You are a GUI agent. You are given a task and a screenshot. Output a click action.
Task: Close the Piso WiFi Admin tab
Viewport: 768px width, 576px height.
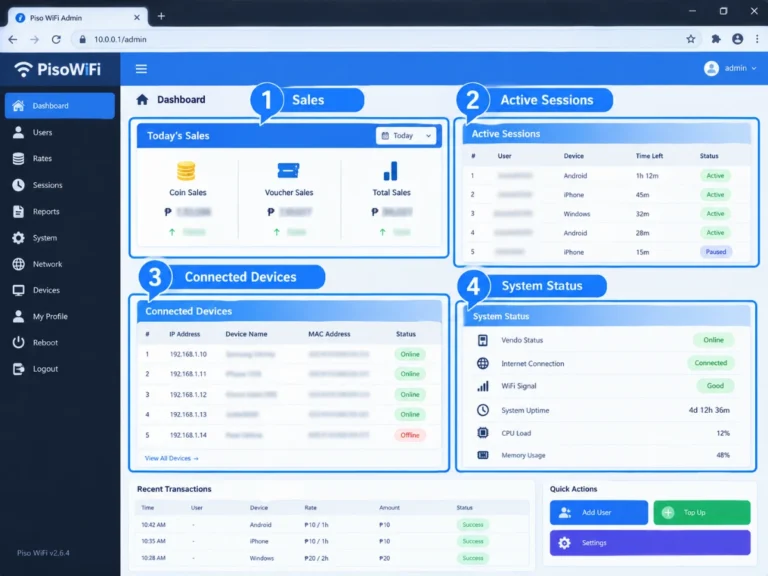coord(137,17)
